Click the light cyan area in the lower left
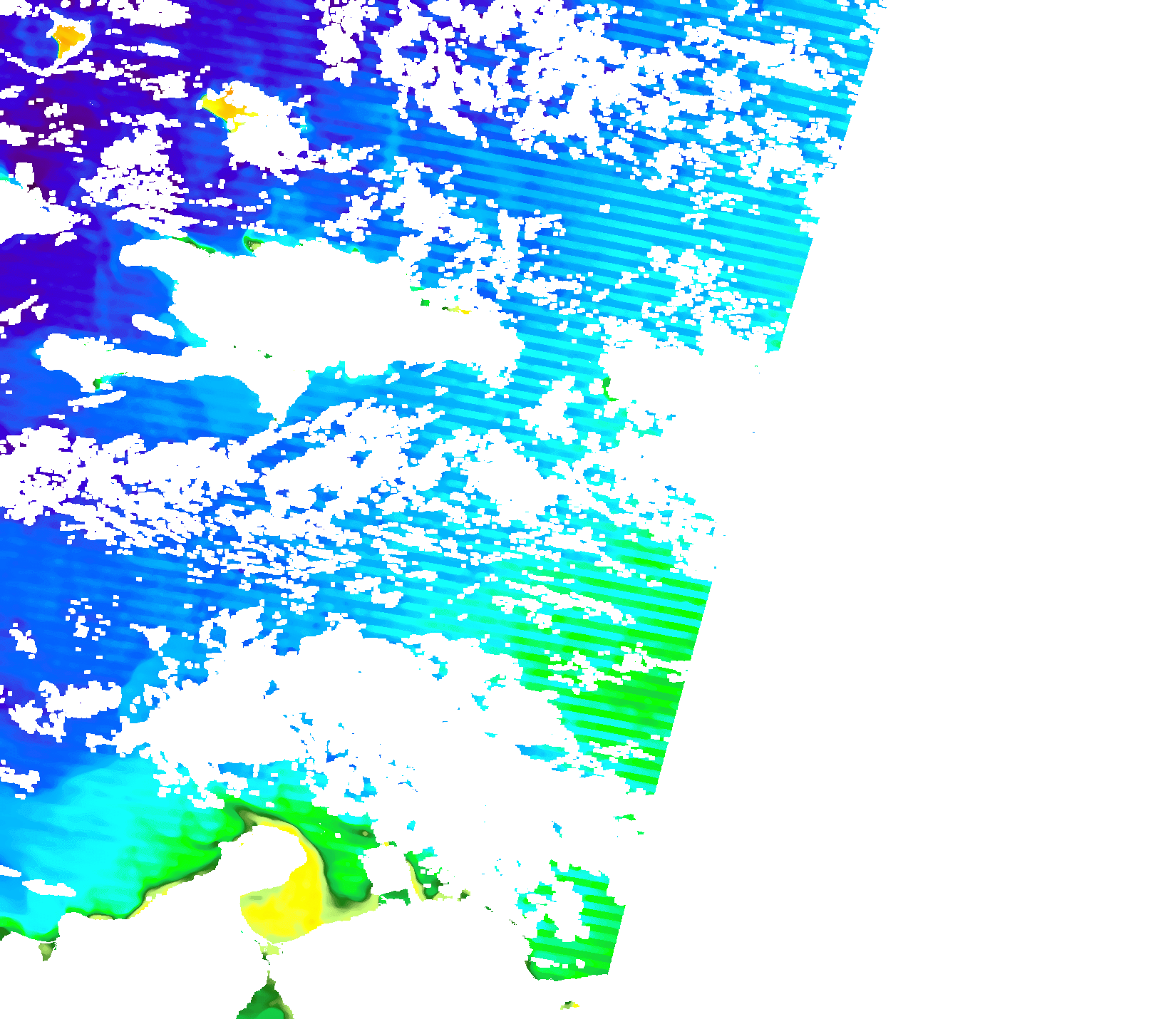1176x1019 pixels. click(x=107, y=827)
